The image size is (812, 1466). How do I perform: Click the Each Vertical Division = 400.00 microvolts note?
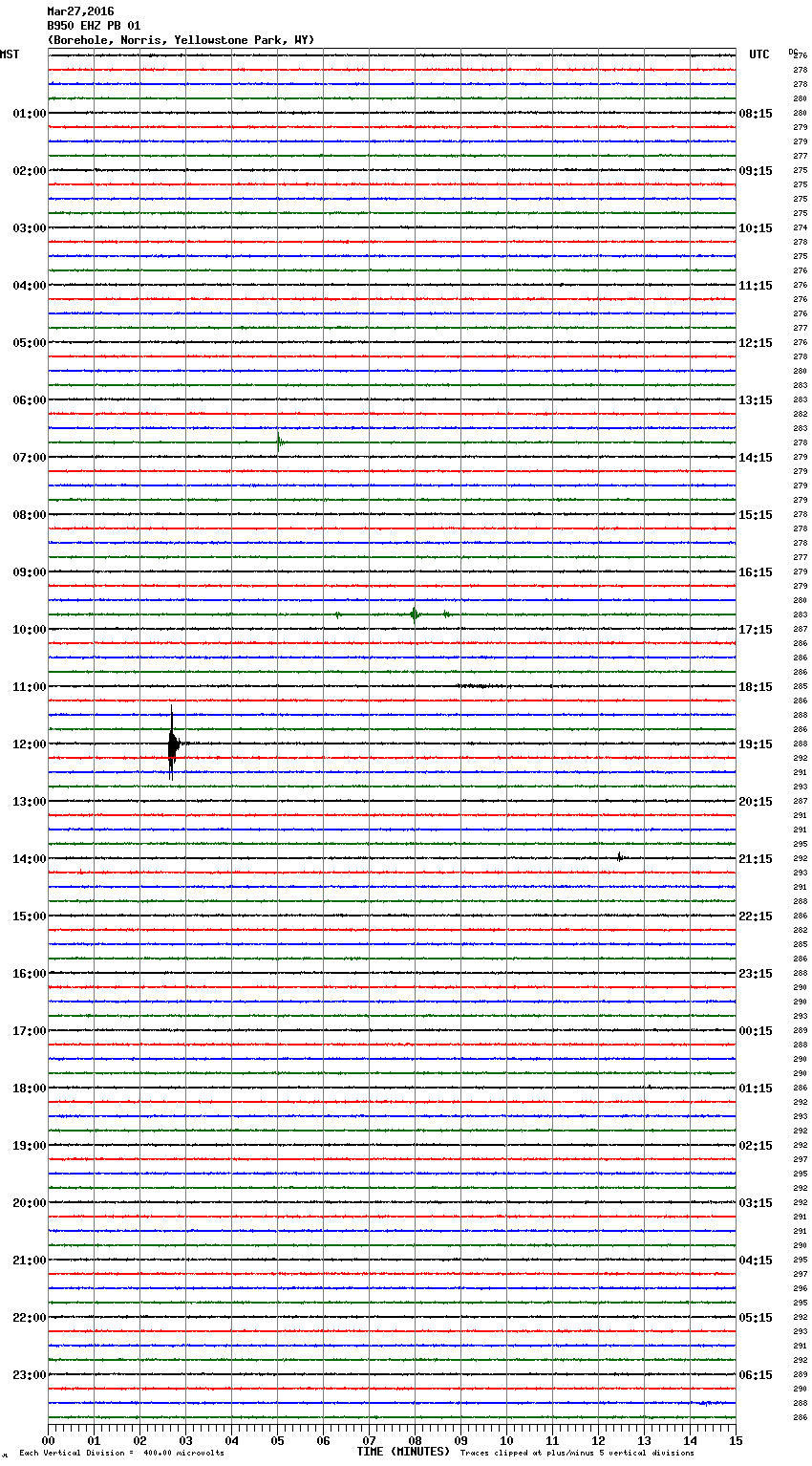(x=121, y=1454)
